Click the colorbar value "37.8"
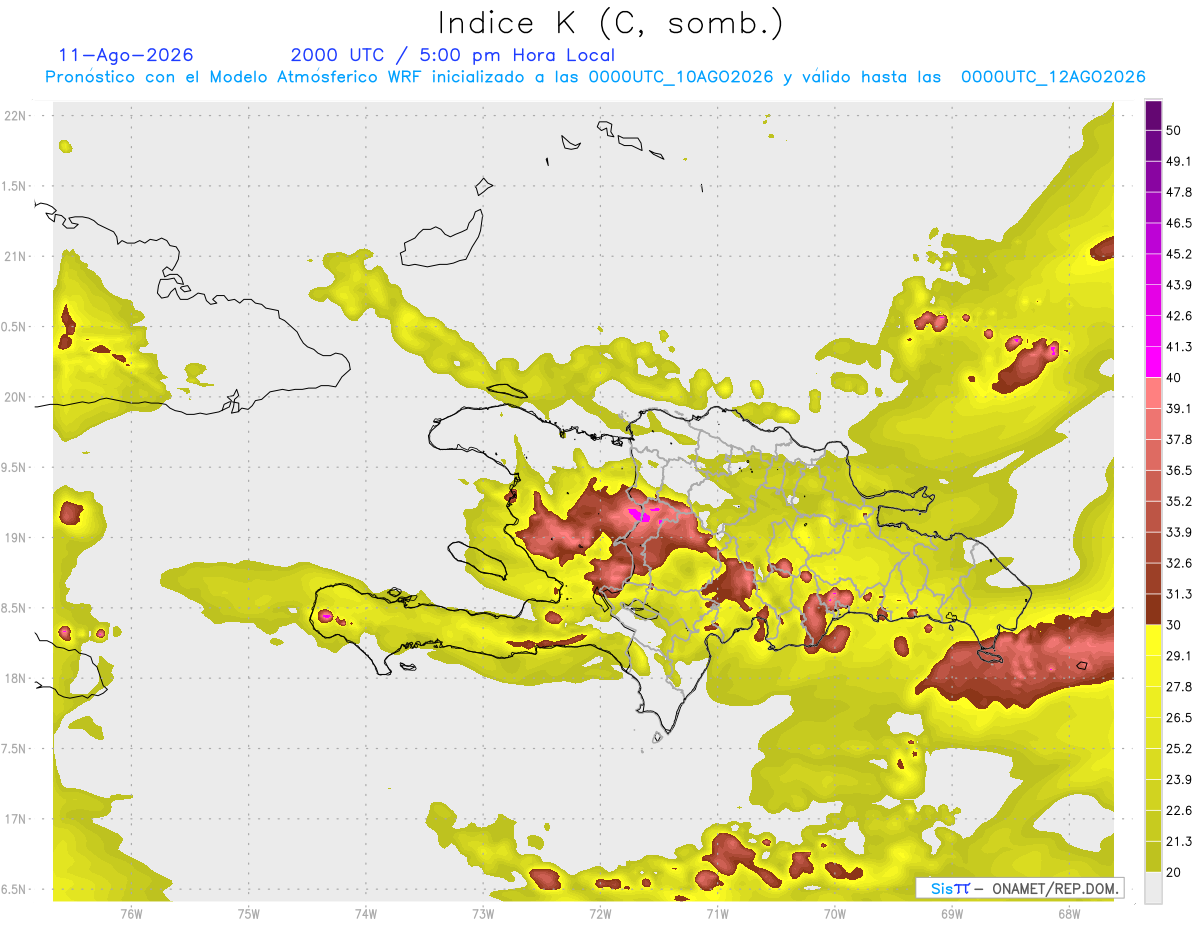Image resolution: width=1200 pixels, height=927 pixels. (x=1179, y=439)
